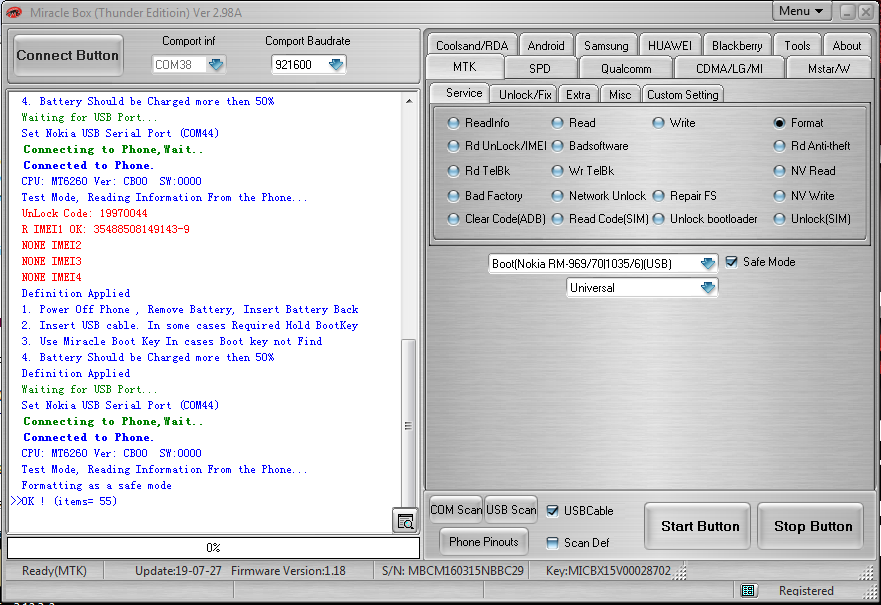
Task: Run a COM Scan
Action: 456,510
